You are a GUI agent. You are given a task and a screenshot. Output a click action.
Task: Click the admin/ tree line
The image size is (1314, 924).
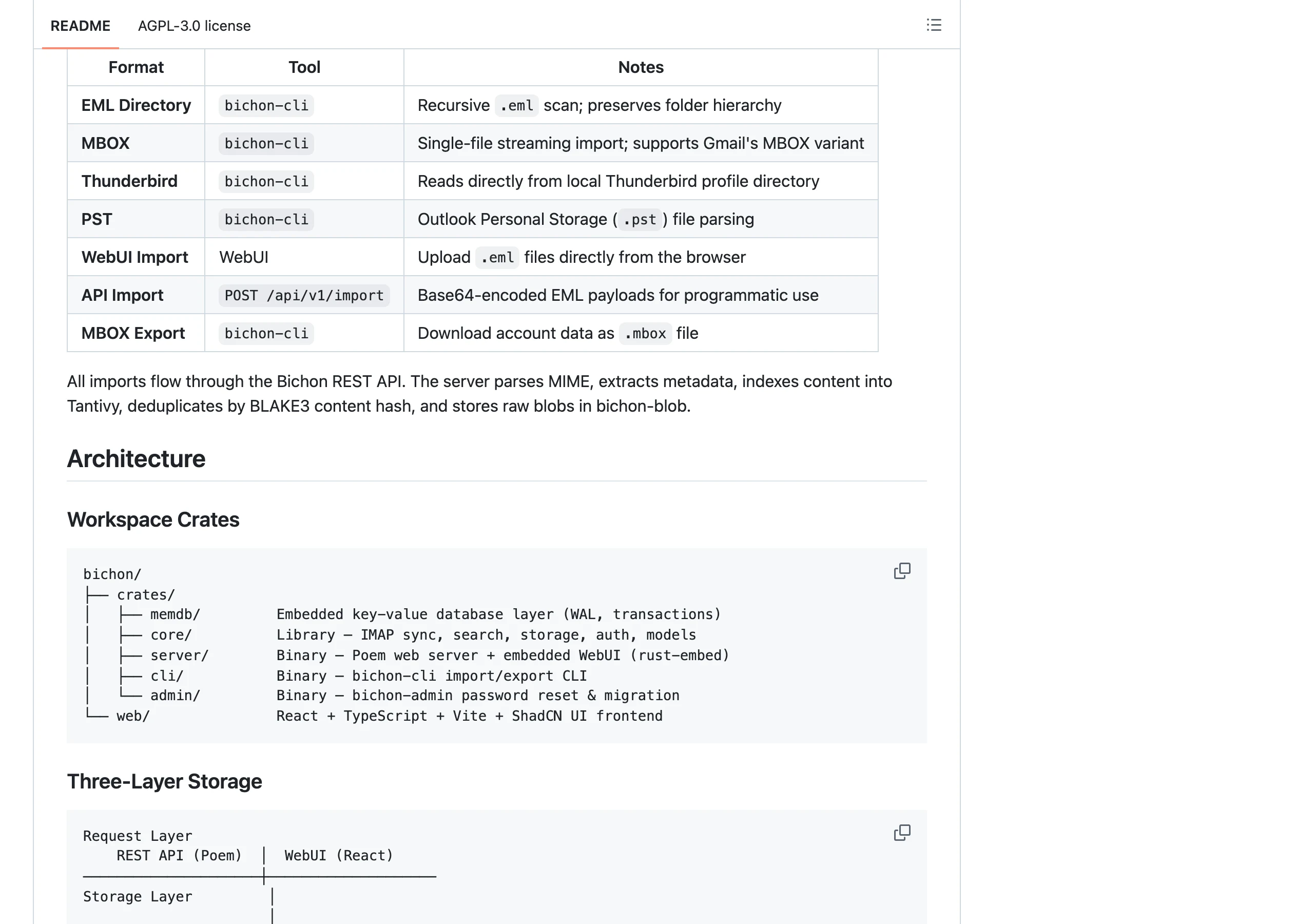point(175,696)
